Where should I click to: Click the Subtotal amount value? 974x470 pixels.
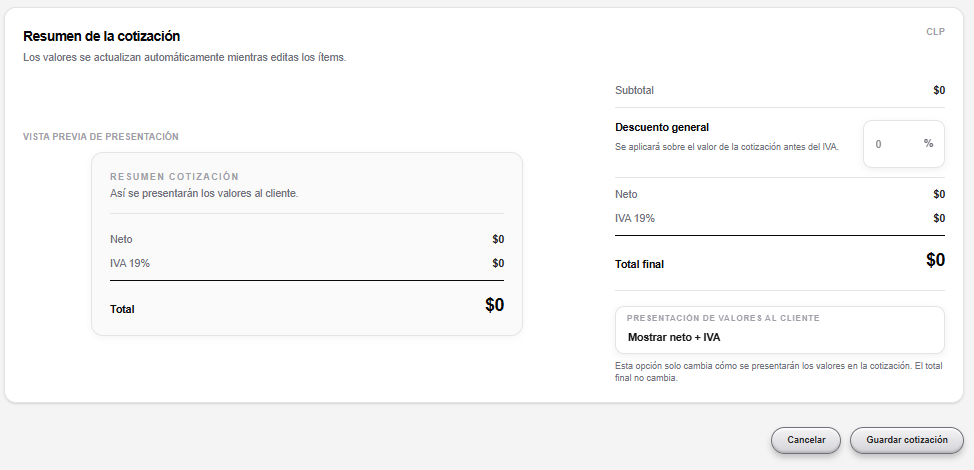(939, 91)
